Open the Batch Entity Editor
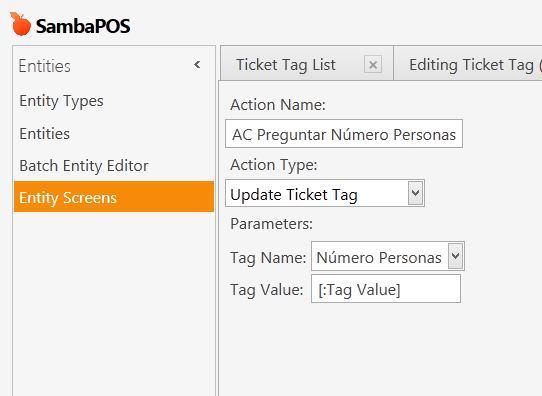Image resolution: width=542 pixels, height=396 pixels. (x=84, y=166)
